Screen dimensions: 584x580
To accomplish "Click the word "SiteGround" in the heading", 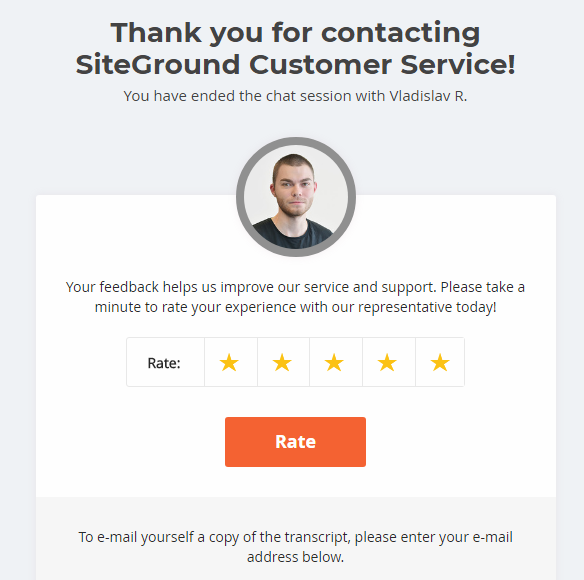I will [158, 65].
